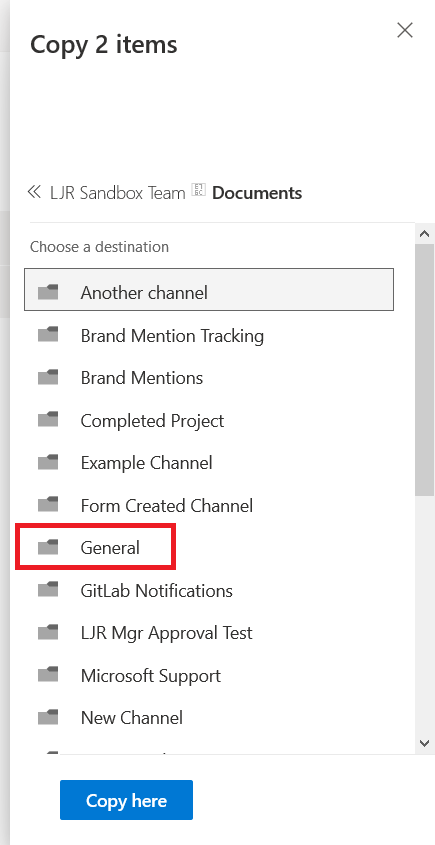This screenshot has height=845, width=435.
Task: Open the Form Created Channel folder
Action: pyautogui.click(x=209, y=505)
